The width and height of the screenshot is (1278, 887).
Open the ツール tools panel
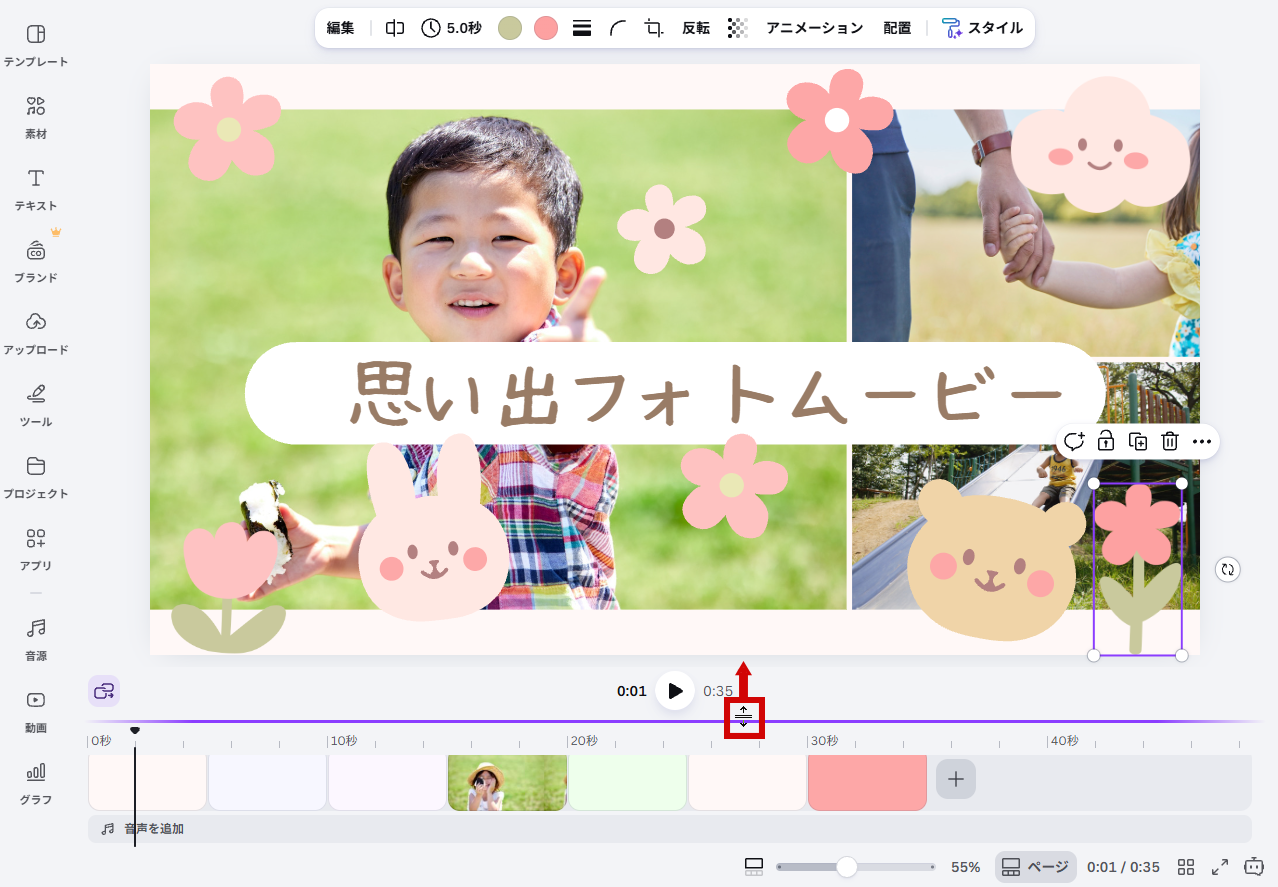coord(36,405)
